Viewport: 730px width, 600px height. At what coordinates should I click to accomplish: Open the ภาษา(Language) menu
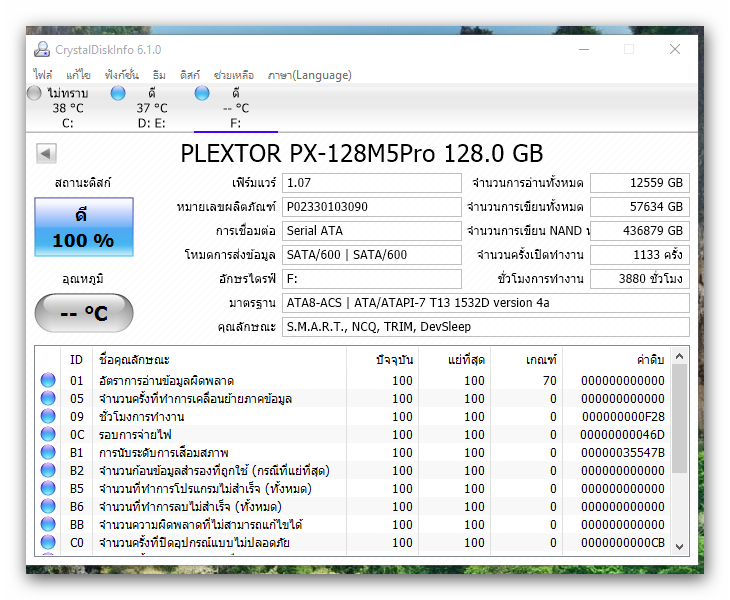tap(310, 74)
